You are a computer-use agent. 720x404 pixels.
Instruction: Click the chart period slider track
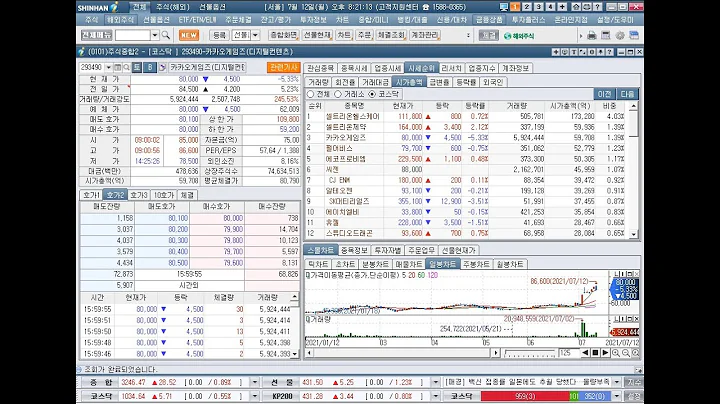click(x=529, y=354)
